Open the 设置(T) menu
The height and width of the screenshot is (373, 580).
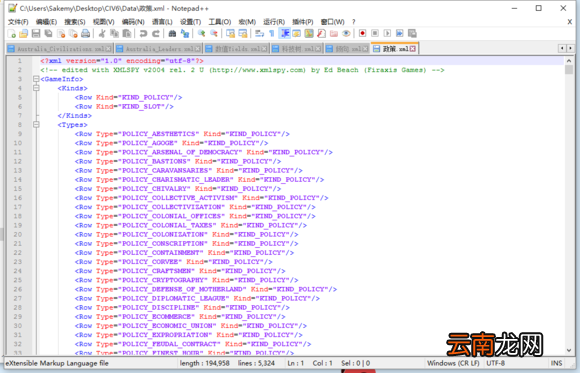point(190,22)
